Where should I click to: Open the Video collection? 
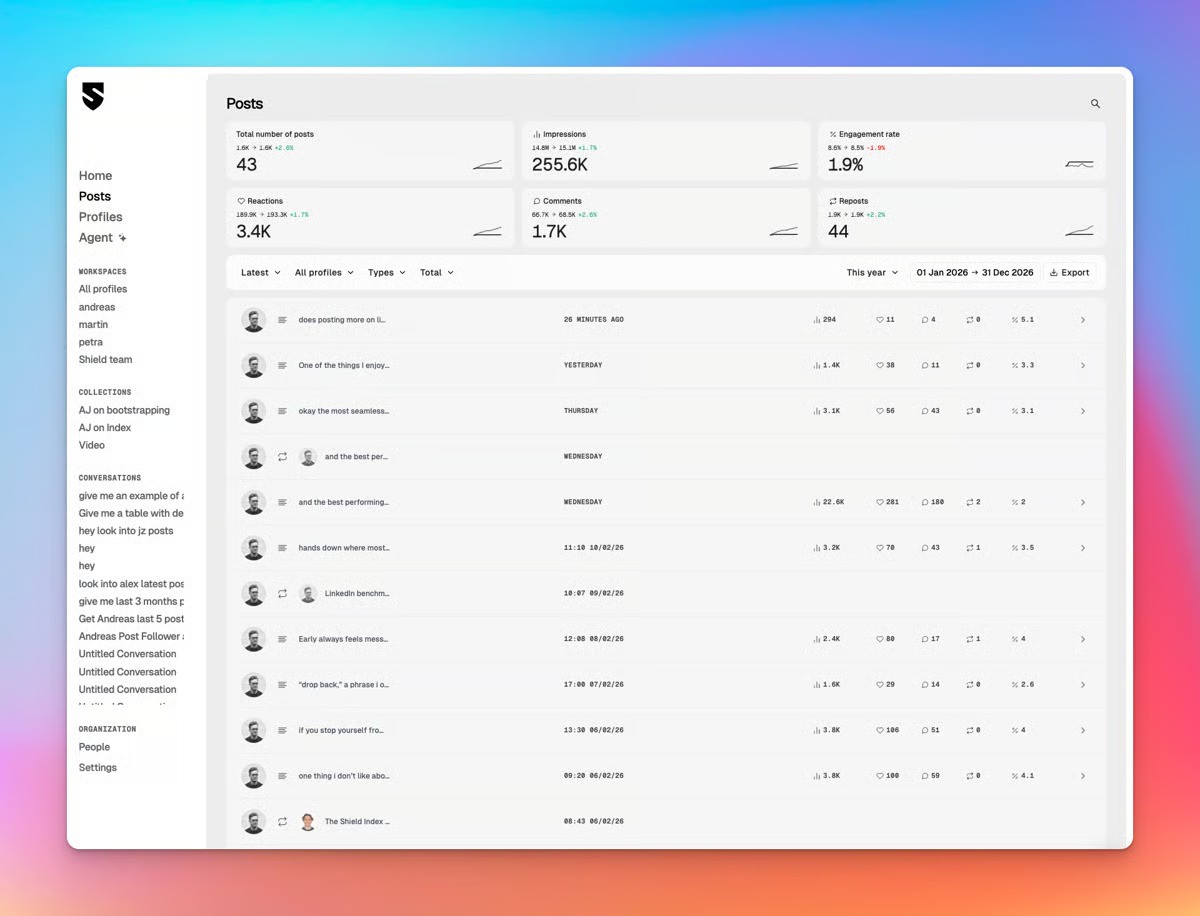click(x=92, y=446)
